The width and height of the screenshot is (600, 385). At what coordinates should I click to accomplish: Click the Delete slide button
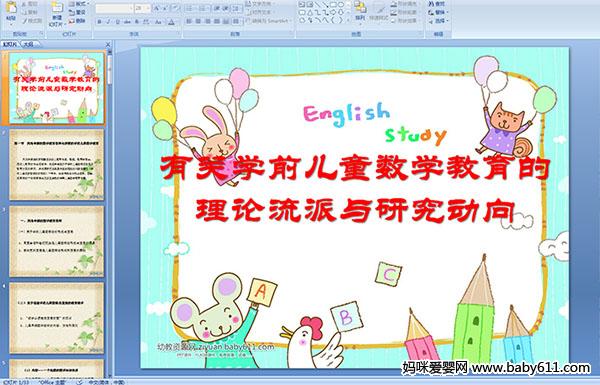pos(77,21)
